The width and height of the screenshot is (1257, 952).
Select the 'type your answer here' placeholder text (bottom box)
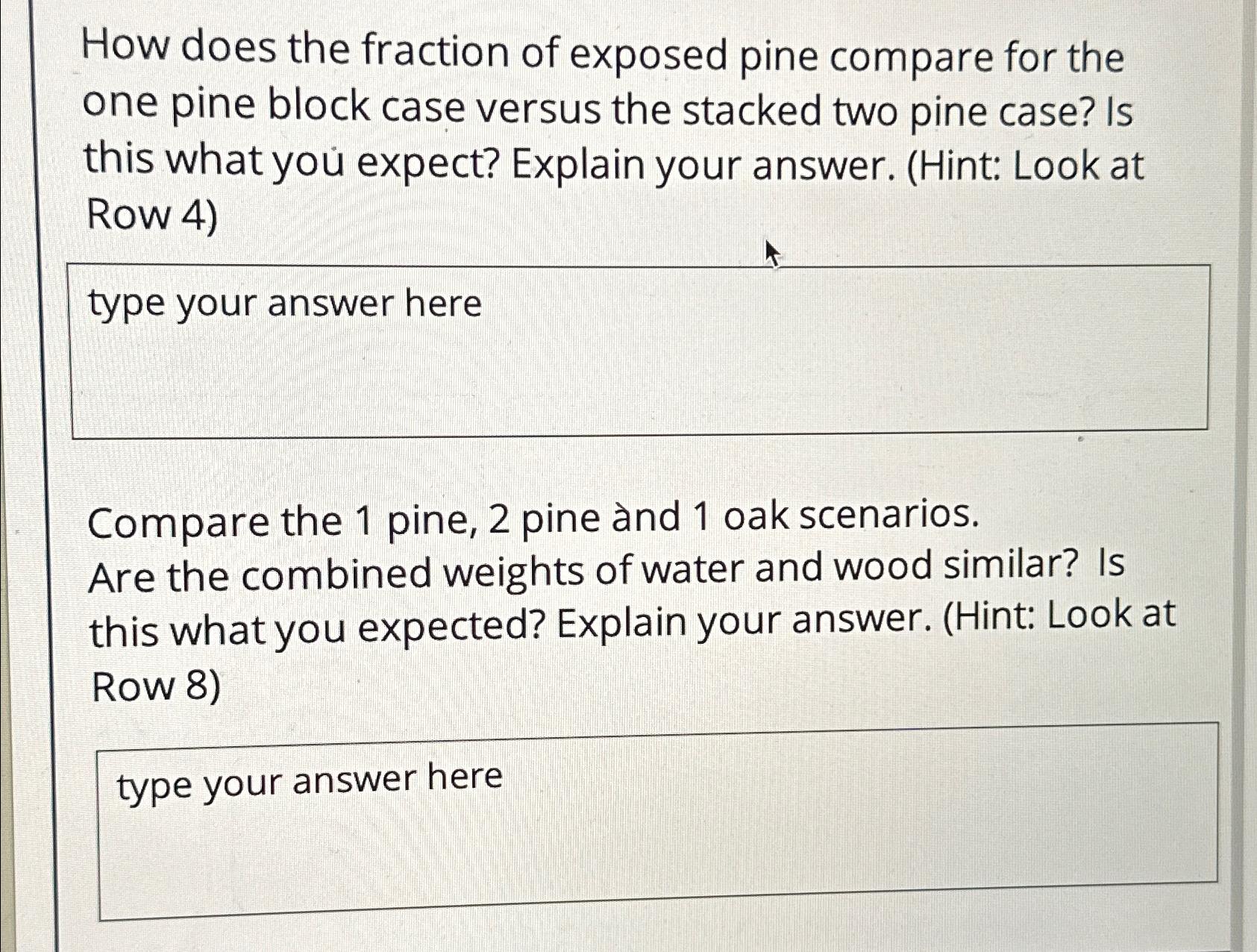[x=310, y=780]
